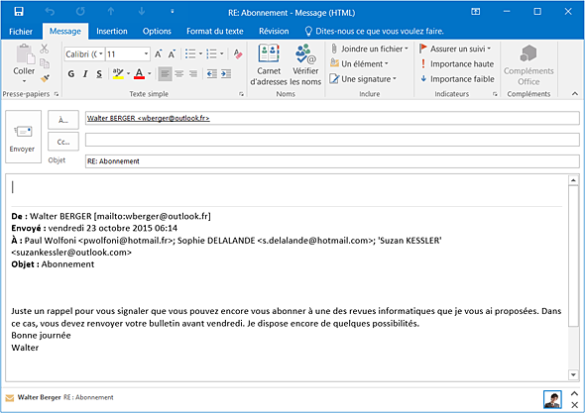Screen dimensions: 585x413
Task: Apply yellow text highlight color
Action: tap(118, 73)
